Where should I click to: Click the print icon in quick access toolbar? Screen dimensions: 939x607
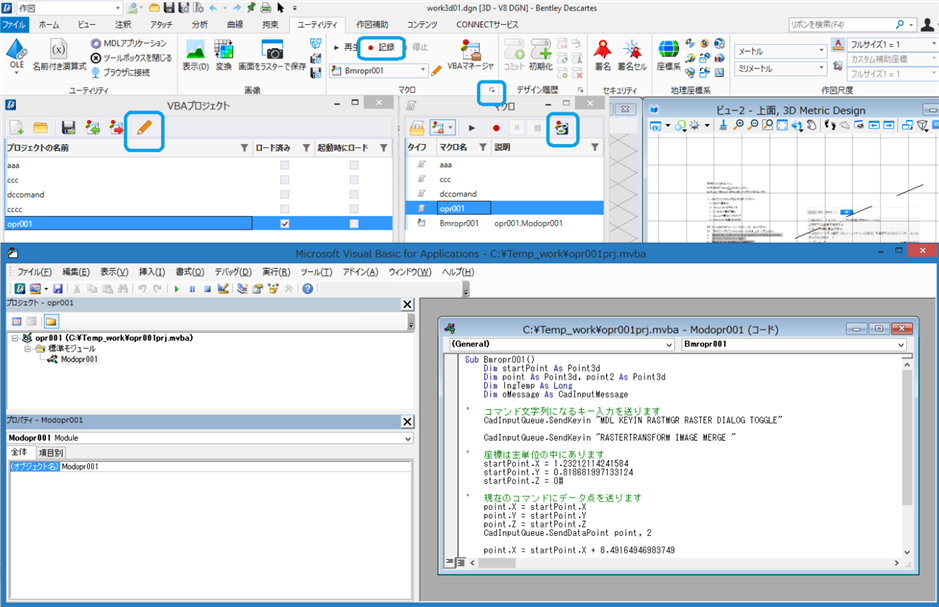[x=266, y=8]
